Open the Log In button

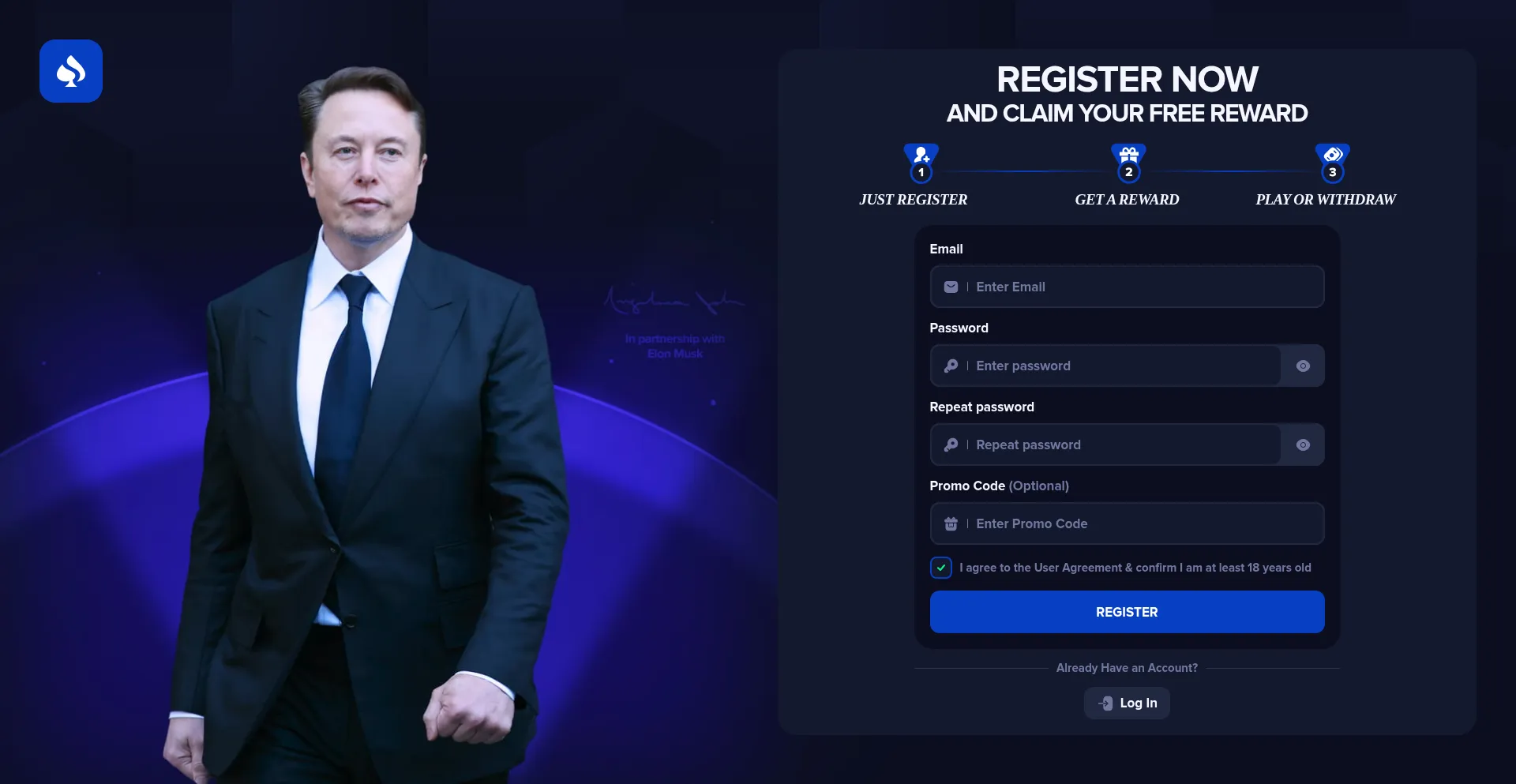[x=1127, y=703]
